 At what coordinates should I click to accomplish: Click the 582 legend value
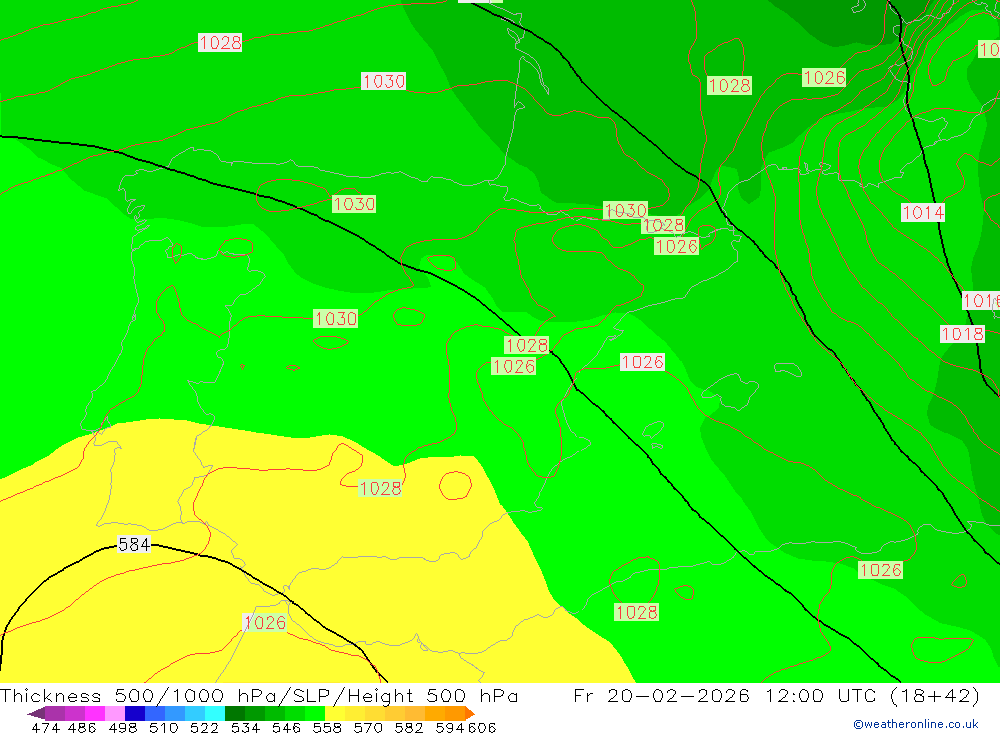pos(408,727)
